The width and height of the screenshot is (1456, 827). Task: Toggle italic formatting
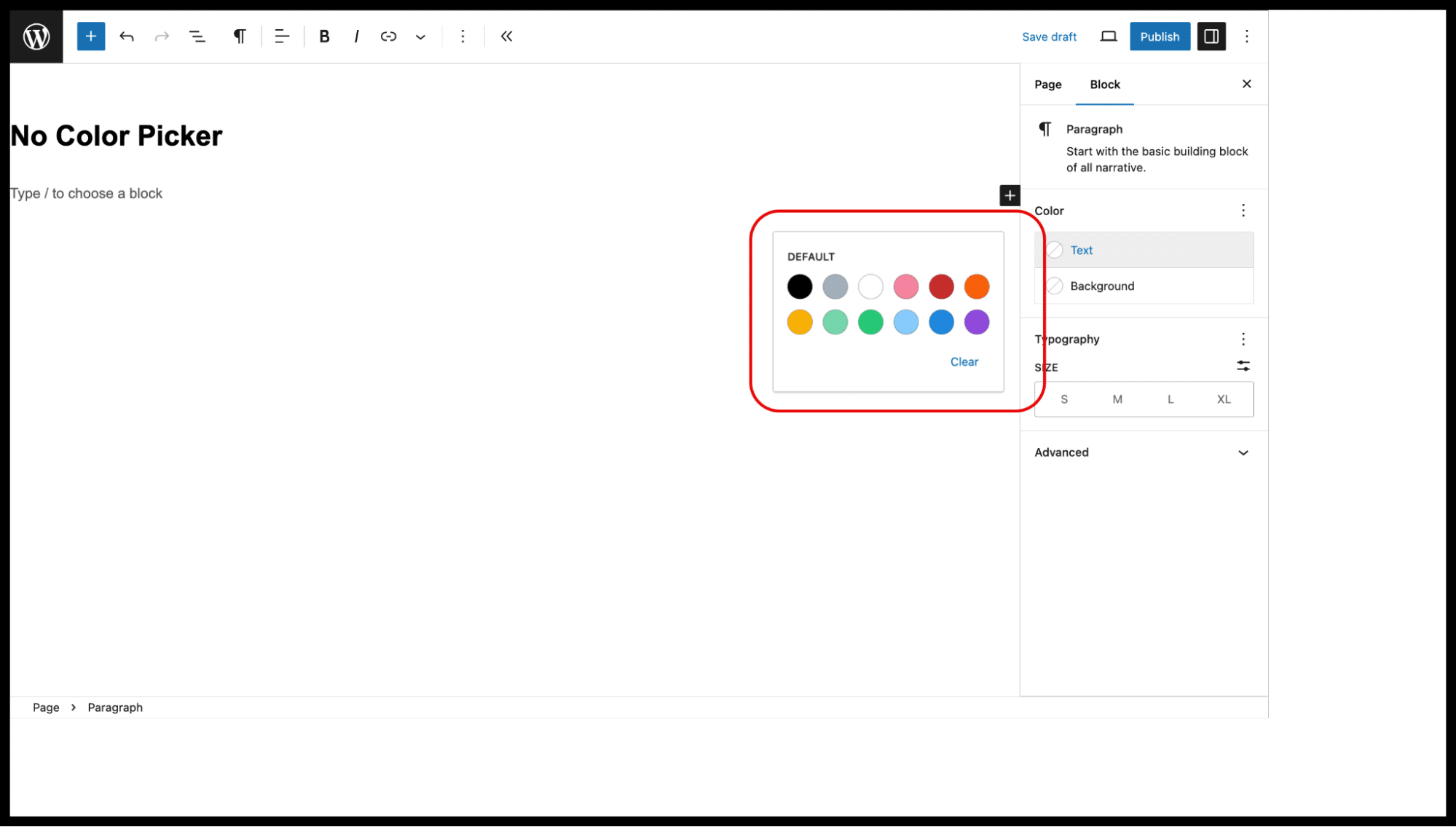click(x=357, y=36)
